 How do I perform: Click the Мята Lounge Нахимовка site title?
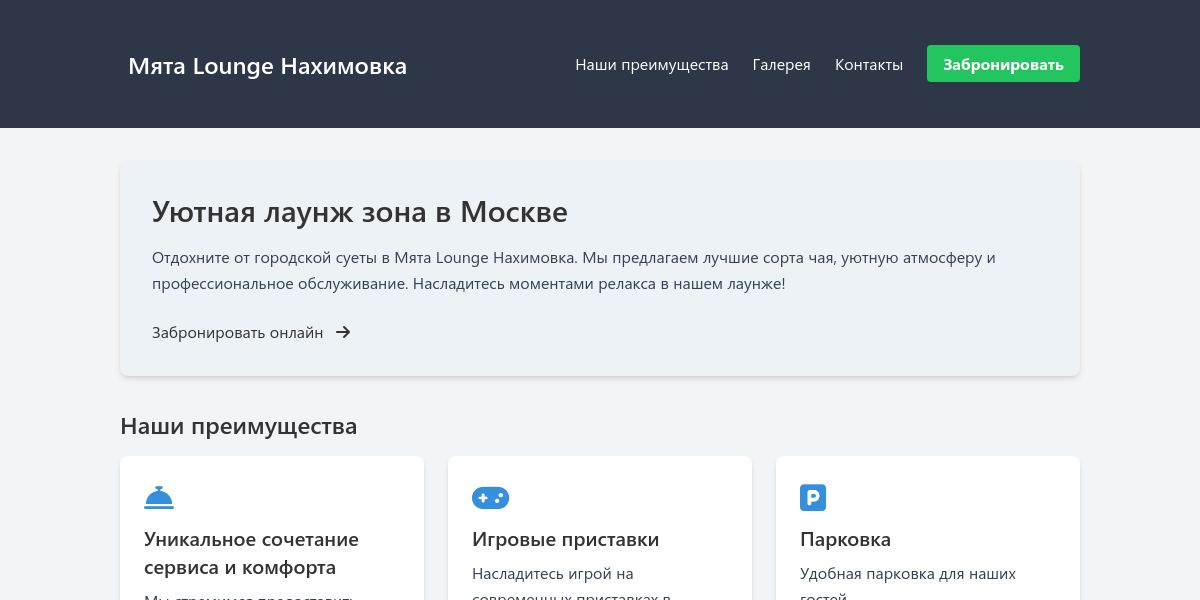268,66
